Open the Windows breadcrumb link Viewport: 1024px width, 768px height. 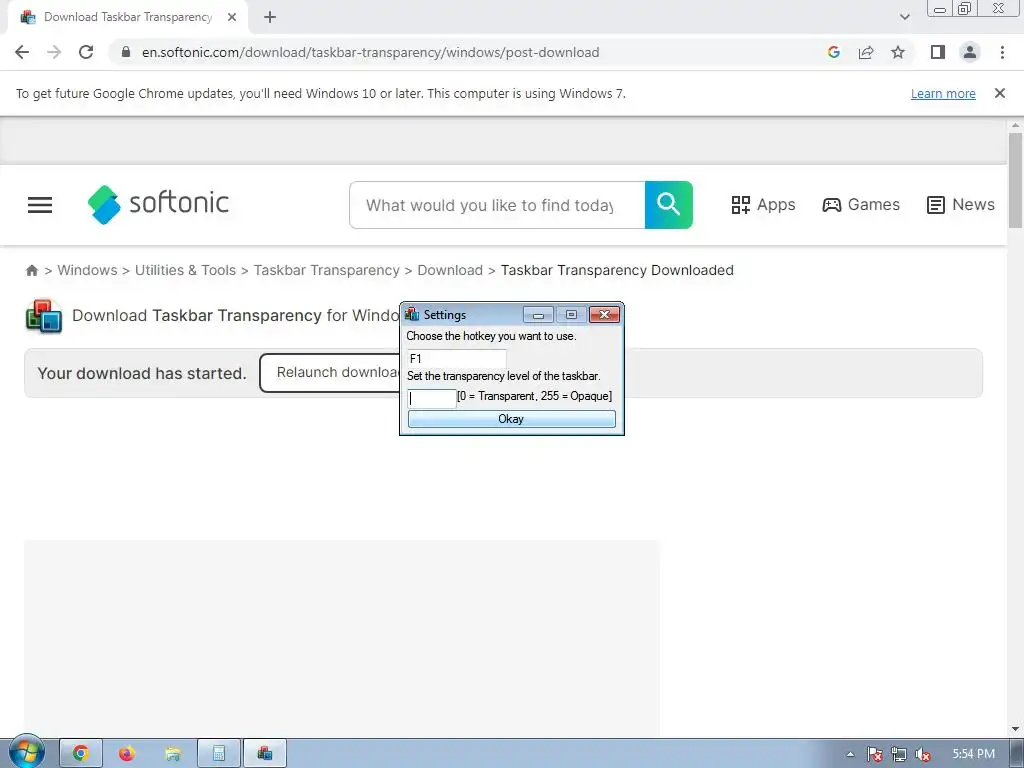(88, 270)
